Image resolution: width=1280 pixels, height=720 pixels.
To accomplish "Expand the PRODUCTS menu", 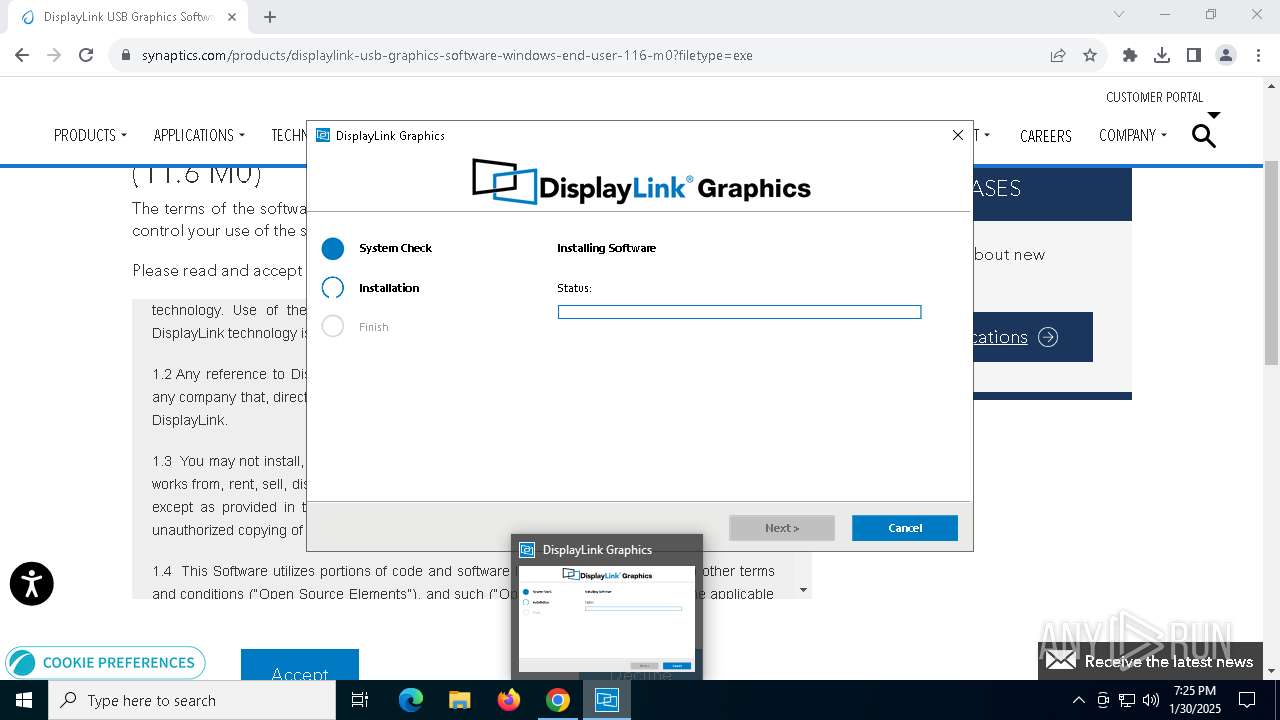I will 90,135.
